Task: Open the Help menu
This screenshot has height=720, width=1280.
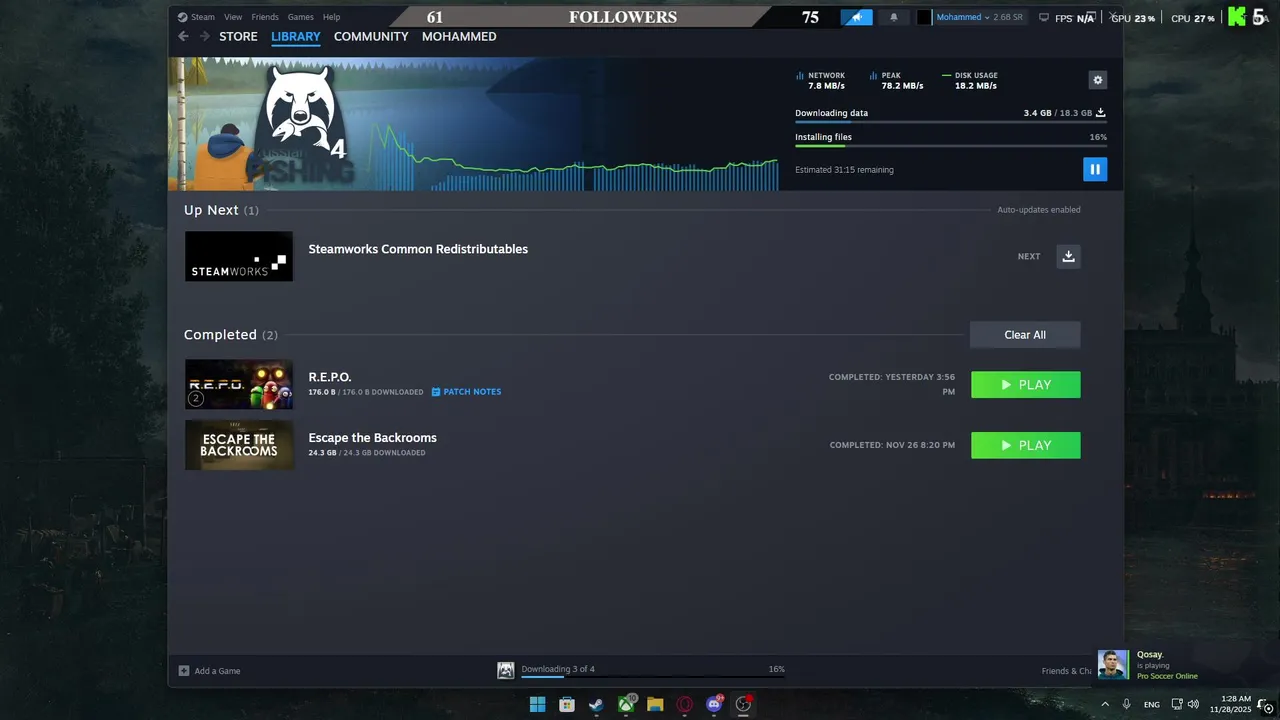Action: (332, 17)
